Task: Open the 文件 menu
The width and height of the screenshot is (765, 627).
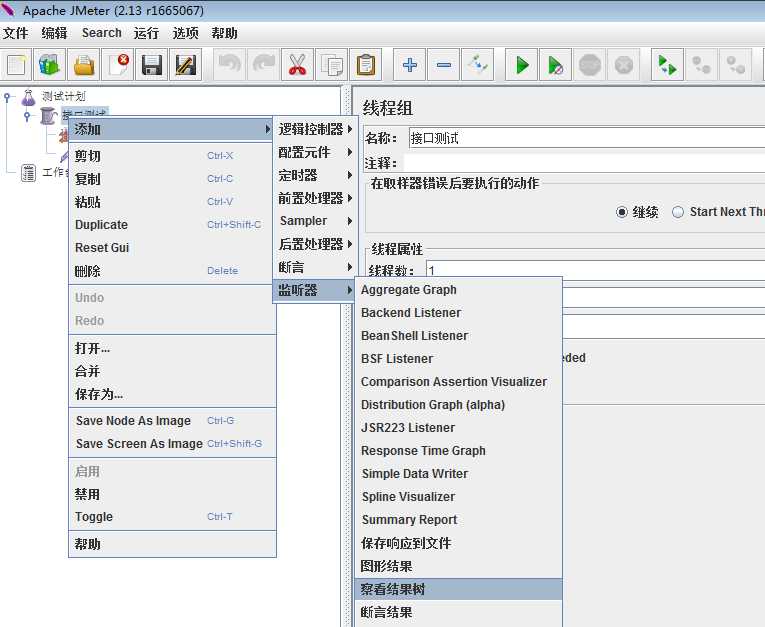Action: 16,33
